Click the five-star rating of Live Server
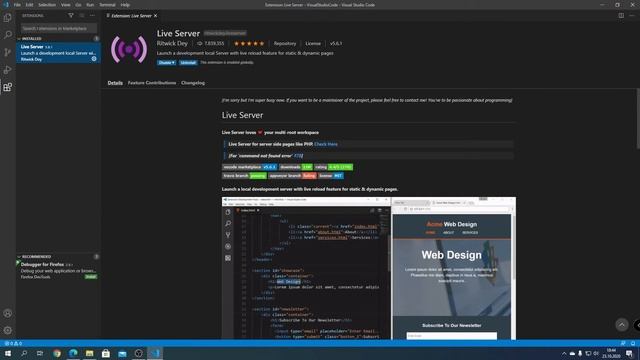This screenshot has height=360, width=640. 249,43
